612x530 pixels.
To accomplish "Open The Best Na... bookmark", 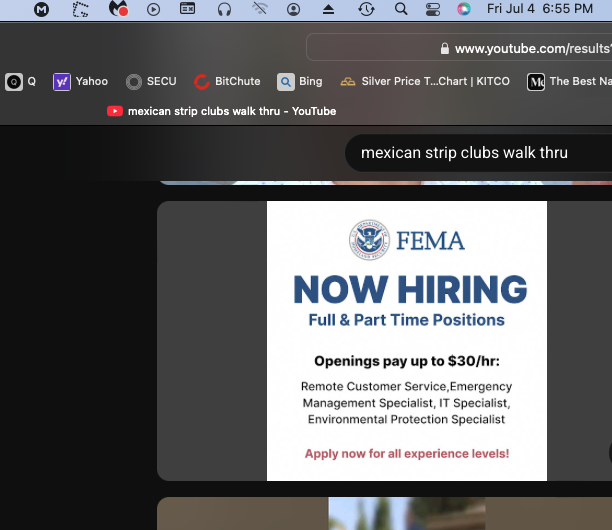I will tap(569, 82).
